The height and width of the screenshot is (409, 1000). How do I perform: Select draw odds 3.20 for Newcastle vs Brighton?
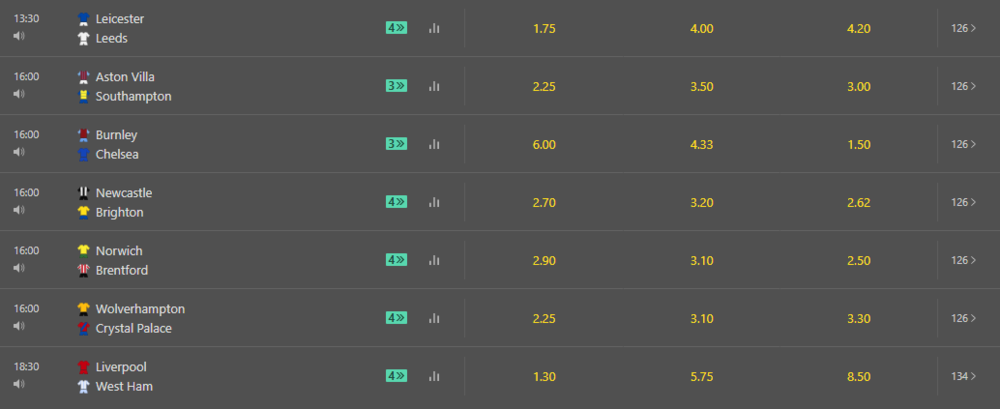click(702, 203)
